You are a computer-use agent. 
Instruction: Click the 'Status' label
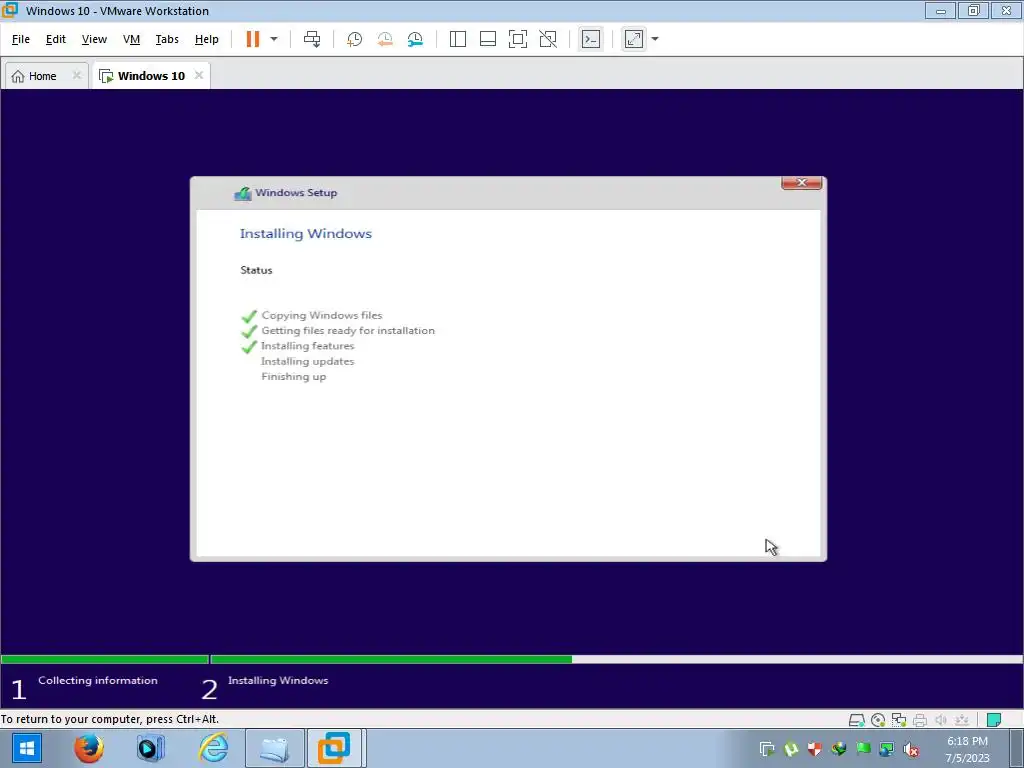pyautogui.click(x=256, y=270)
